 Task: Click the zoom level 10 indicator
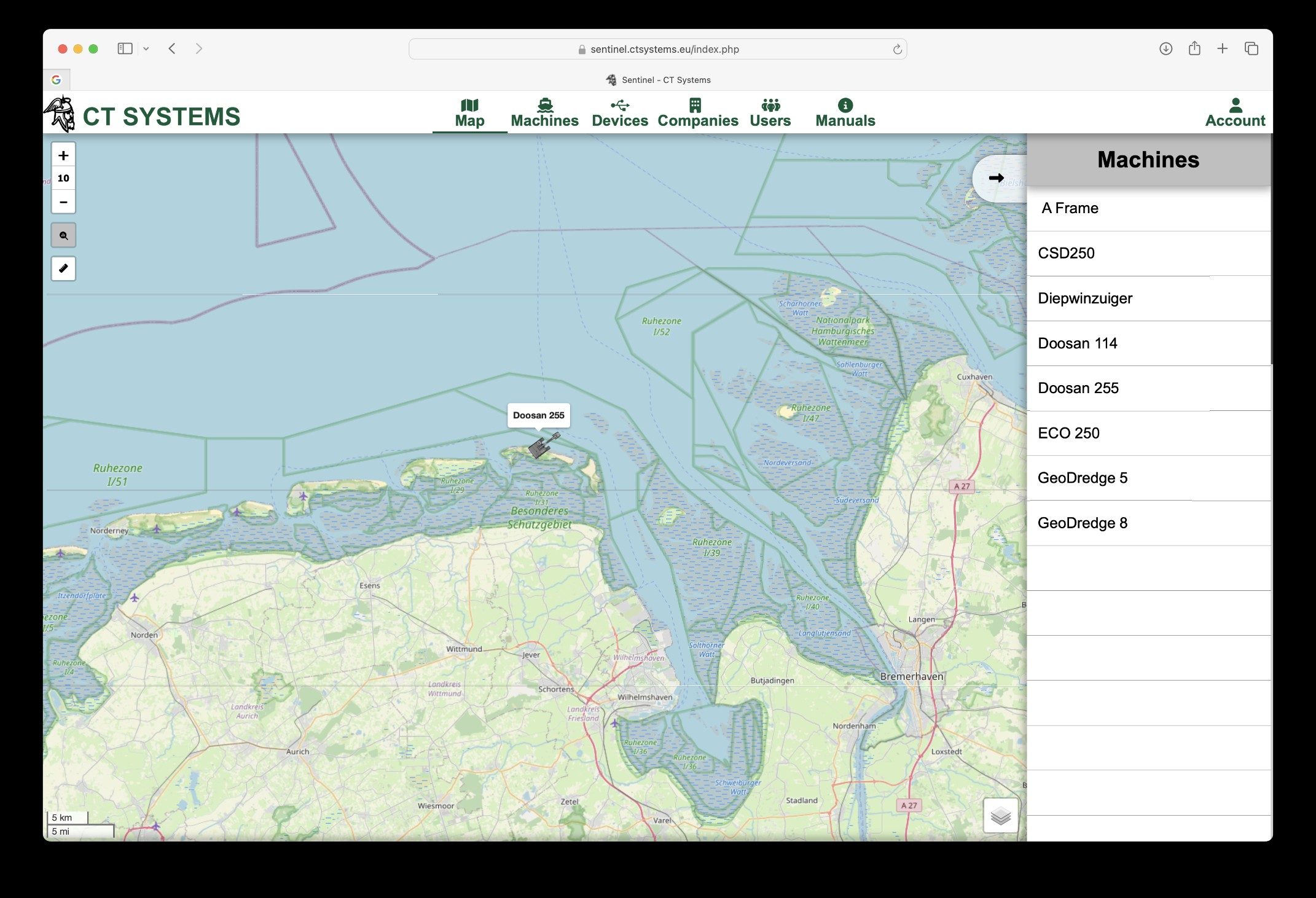pos(63,178)
